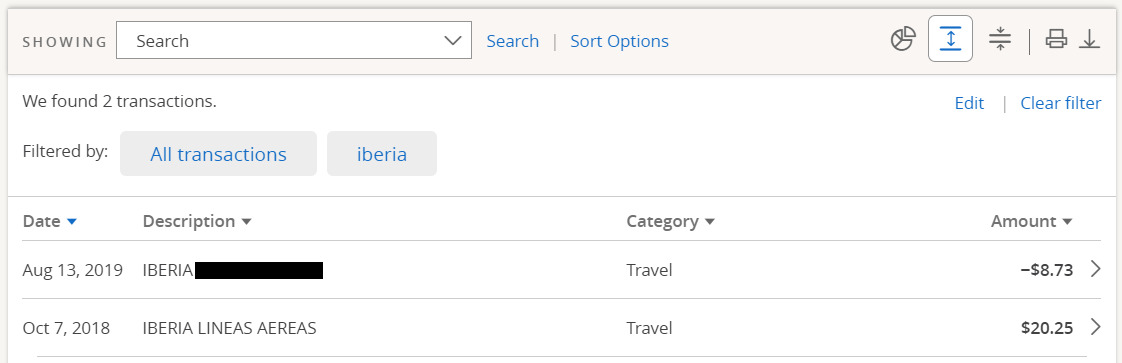The width and height of the screenshot is (1122, 363).
Task: Select the expanded row spacing icon
Action: tap(950, 39)
